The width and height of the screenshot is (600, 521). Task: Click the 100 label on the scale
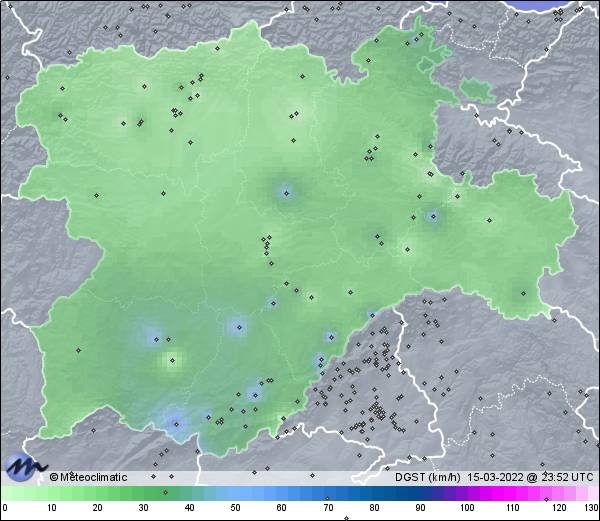(x=467, y=508)
